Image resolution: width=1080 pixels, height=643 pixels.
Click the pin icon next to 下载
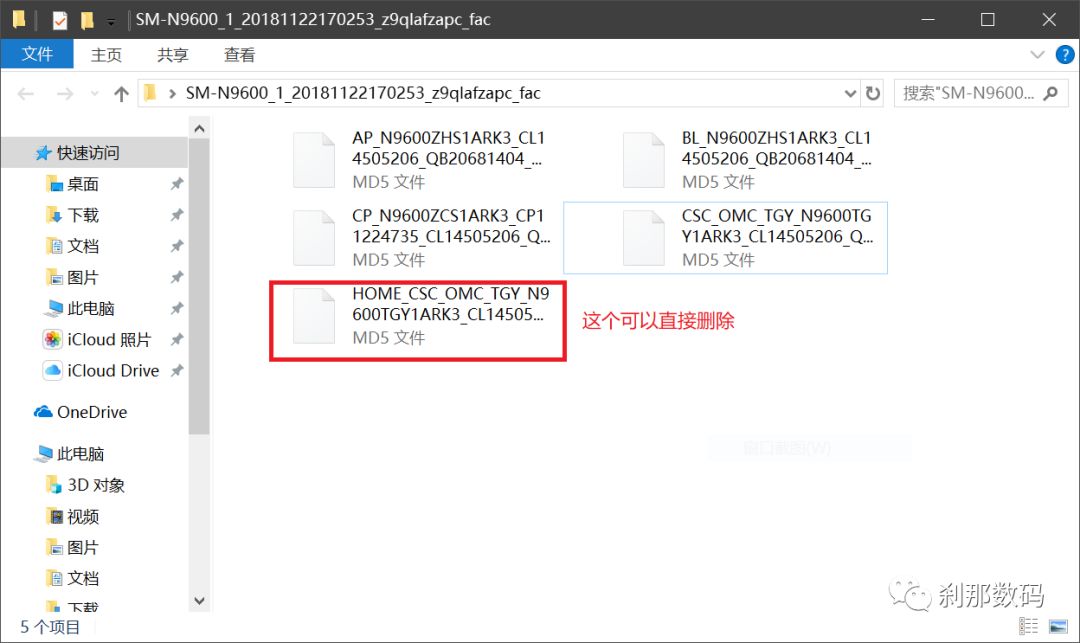click(x=177, y=215)
